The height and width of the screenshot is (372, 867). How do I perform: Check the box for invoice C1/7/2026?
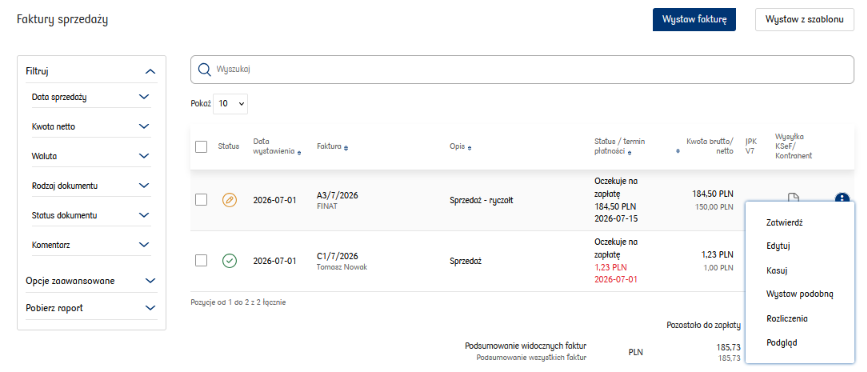201,260
